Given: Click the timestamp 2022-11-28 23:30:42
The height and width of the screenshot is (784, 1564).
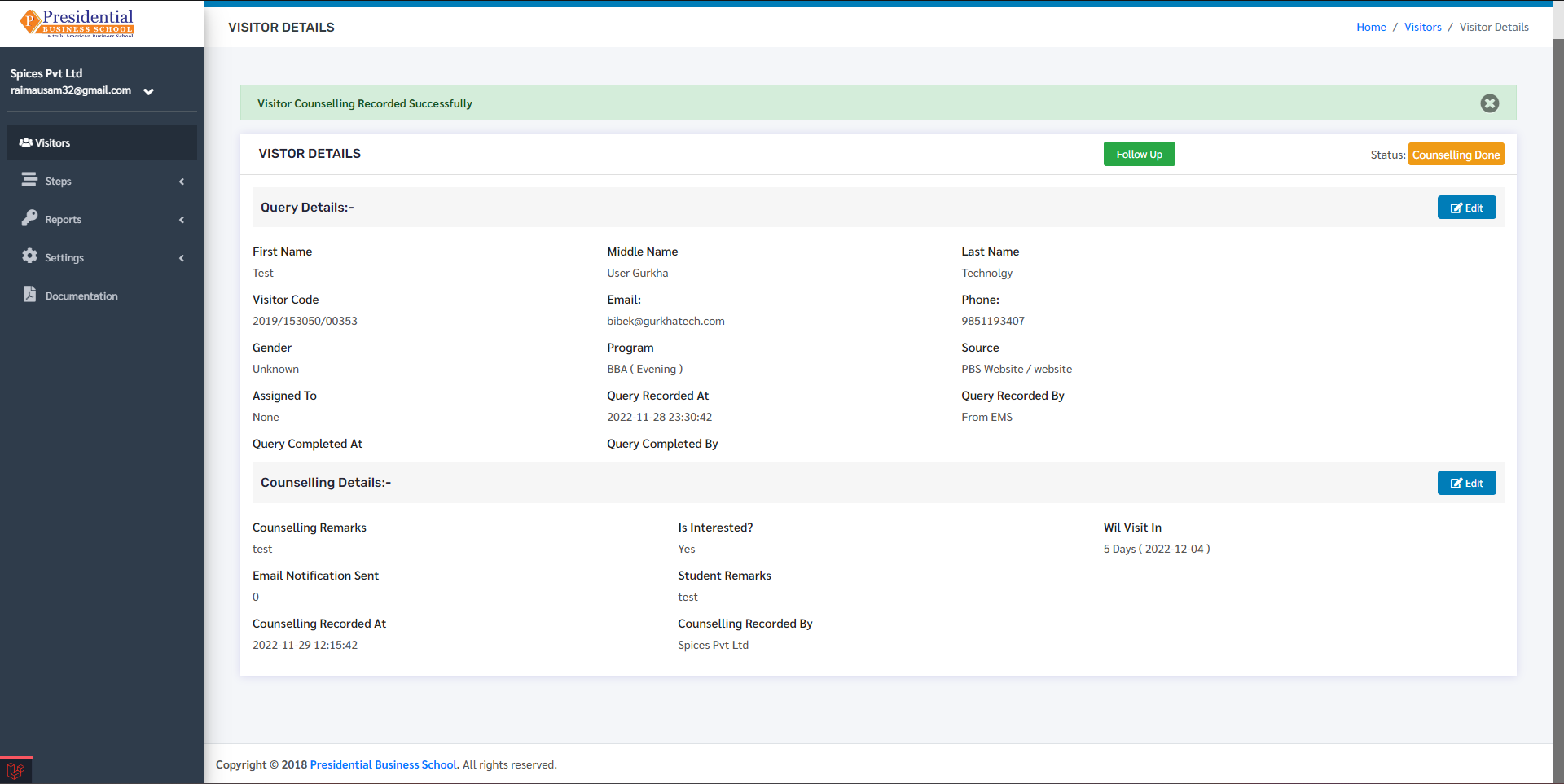Looking at the screenshot, I should coord(659,417).
